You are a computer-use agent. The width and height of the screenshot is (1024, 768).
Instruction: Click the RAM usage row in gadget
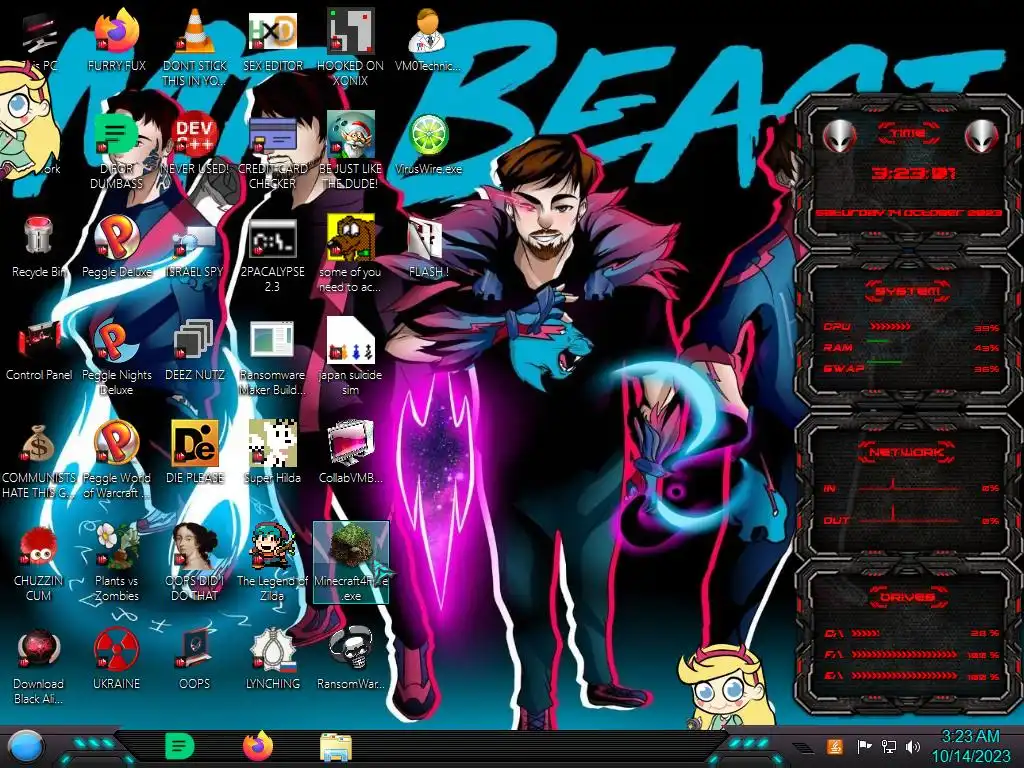click(911, 347)
